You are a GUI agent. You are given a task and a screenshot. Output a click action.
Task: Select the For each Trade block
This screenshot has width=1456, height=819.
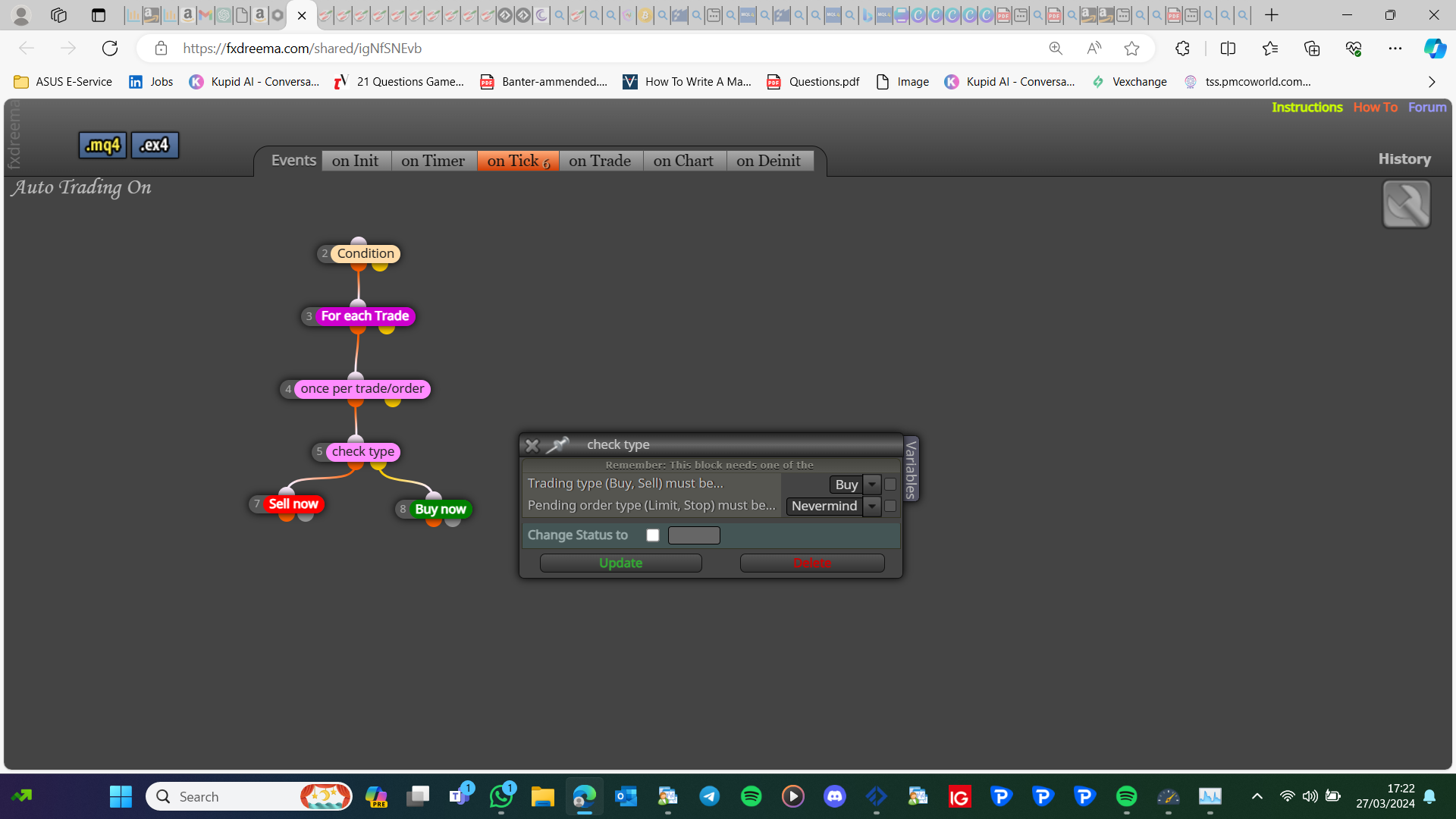pos(365,316)
